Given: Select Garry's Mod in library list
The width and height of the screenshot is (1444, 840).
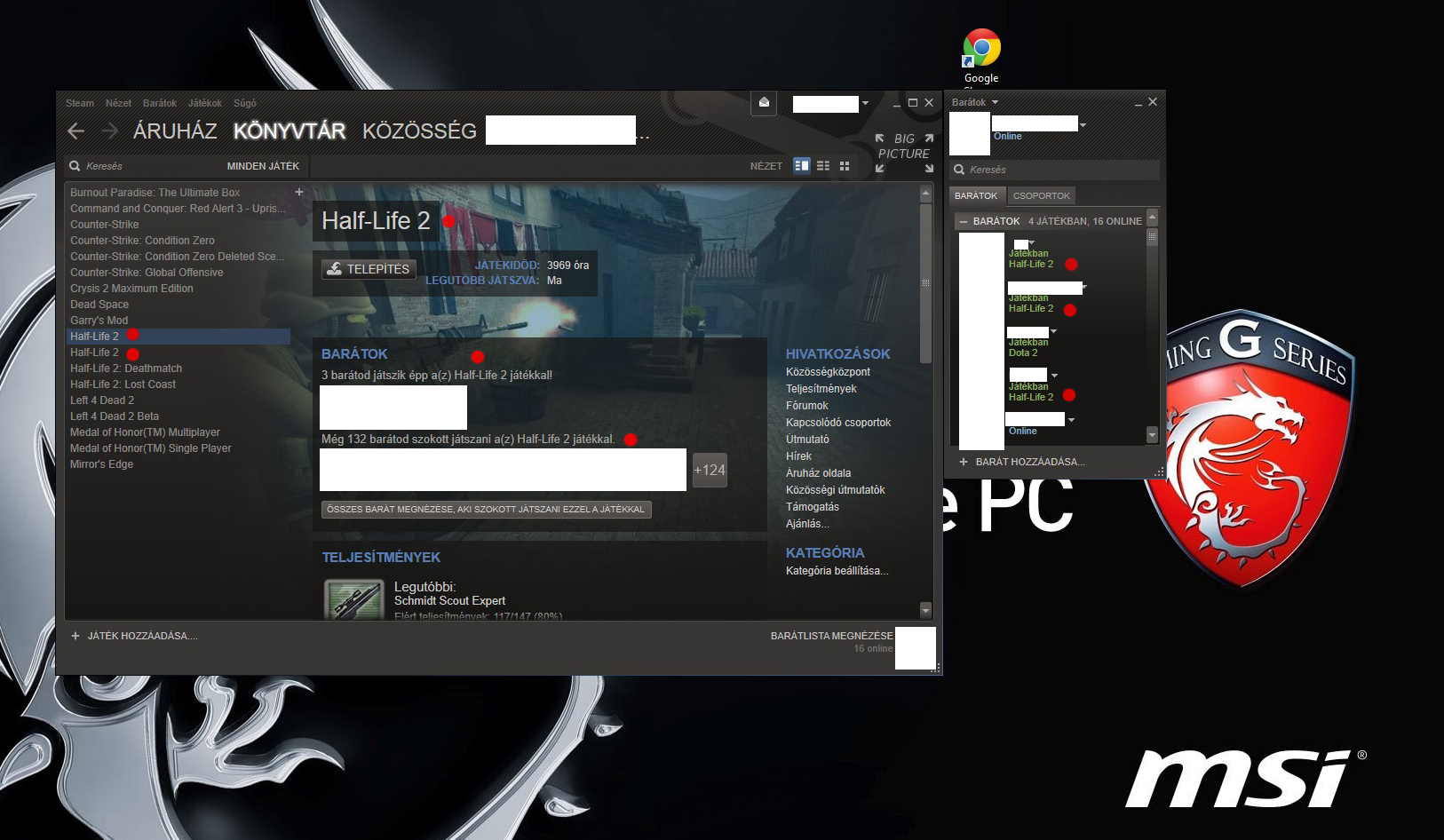Looking at the screenshot, I should click(x=99, y=321).
